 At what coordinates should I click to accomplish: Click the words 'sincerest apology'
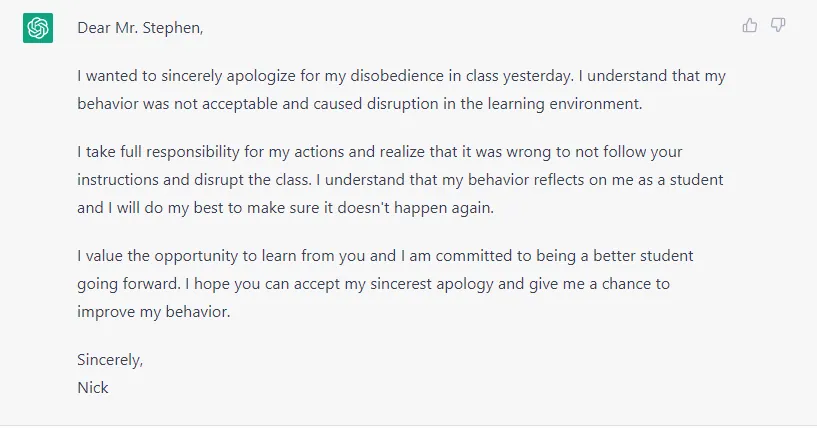pos(431,284)
